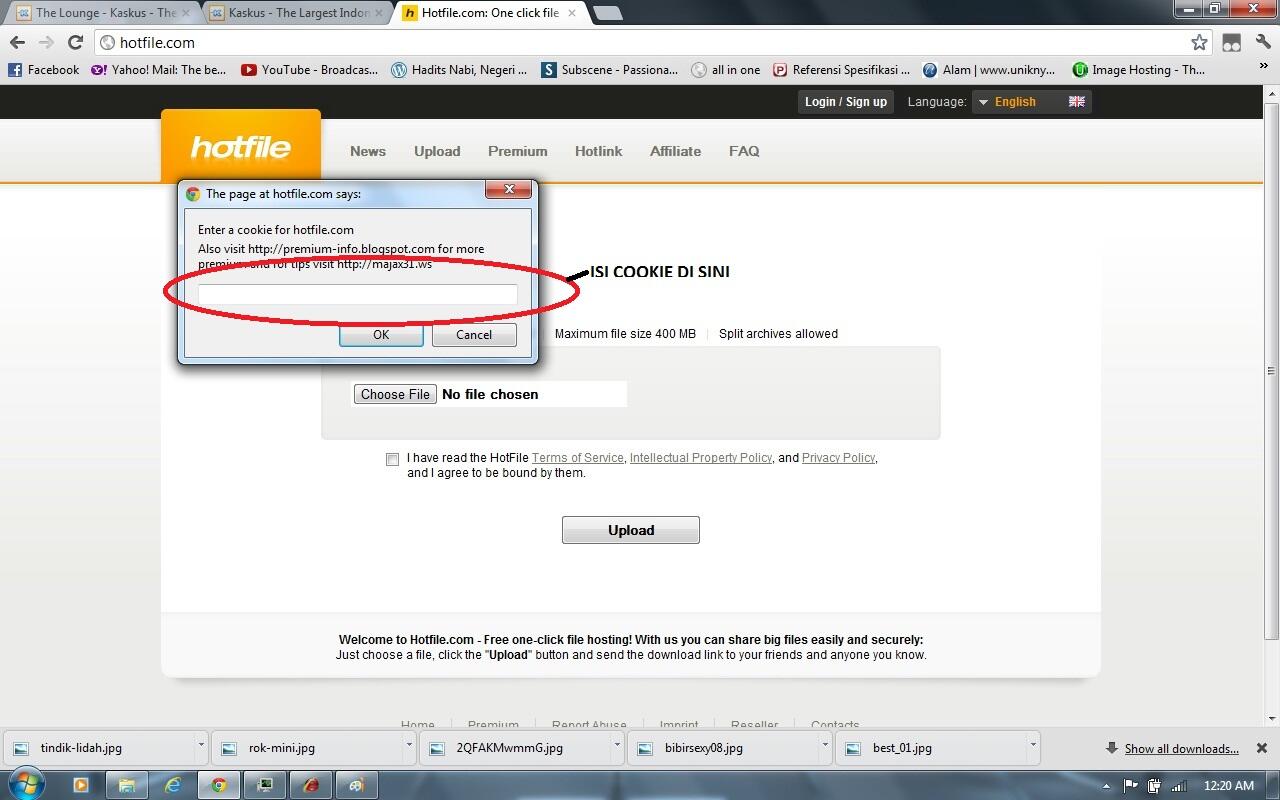
Task: Click Cancel in the cookie dialog
Action: (x=474, y=335)
